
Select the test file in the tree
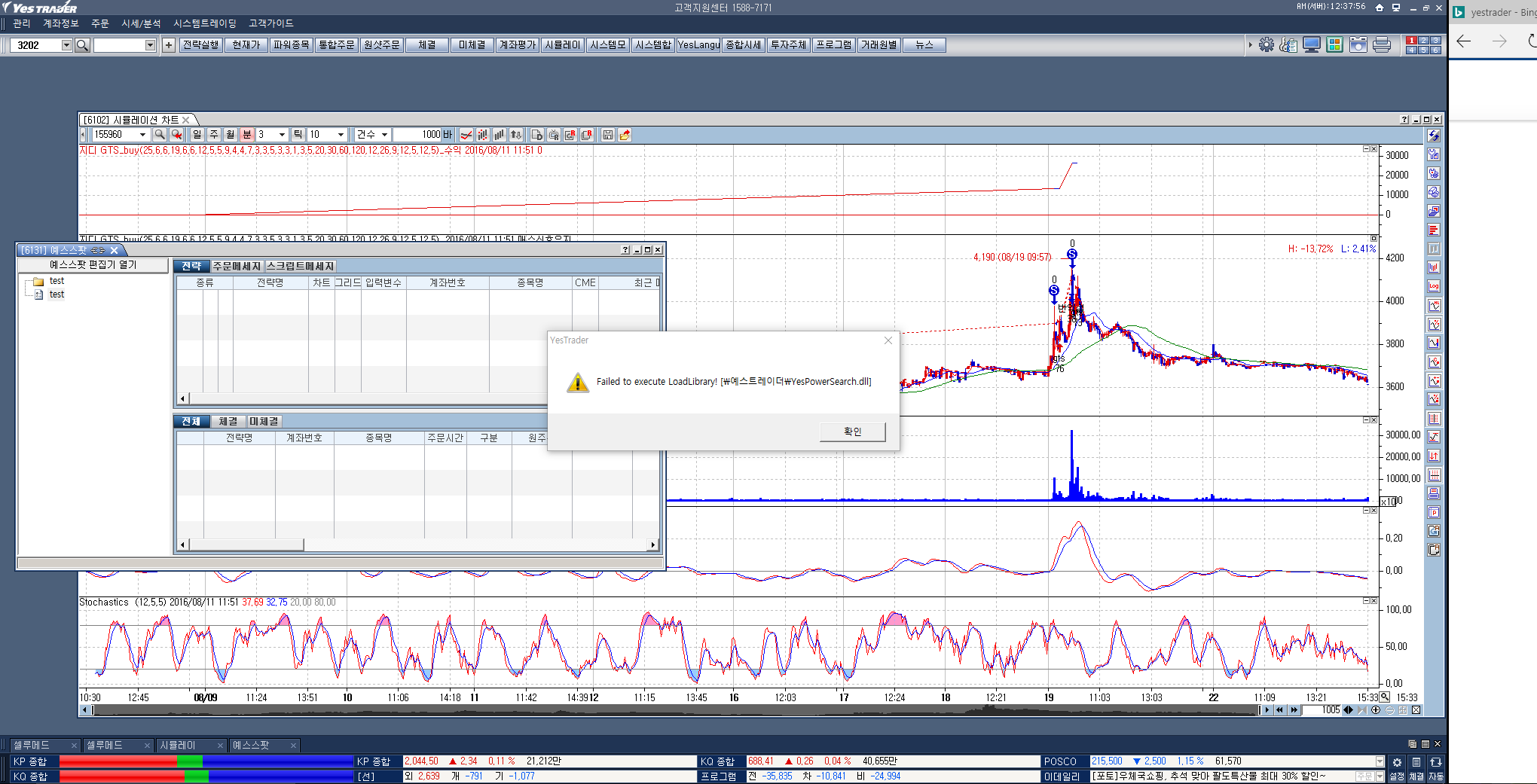(x=57, y=294)
